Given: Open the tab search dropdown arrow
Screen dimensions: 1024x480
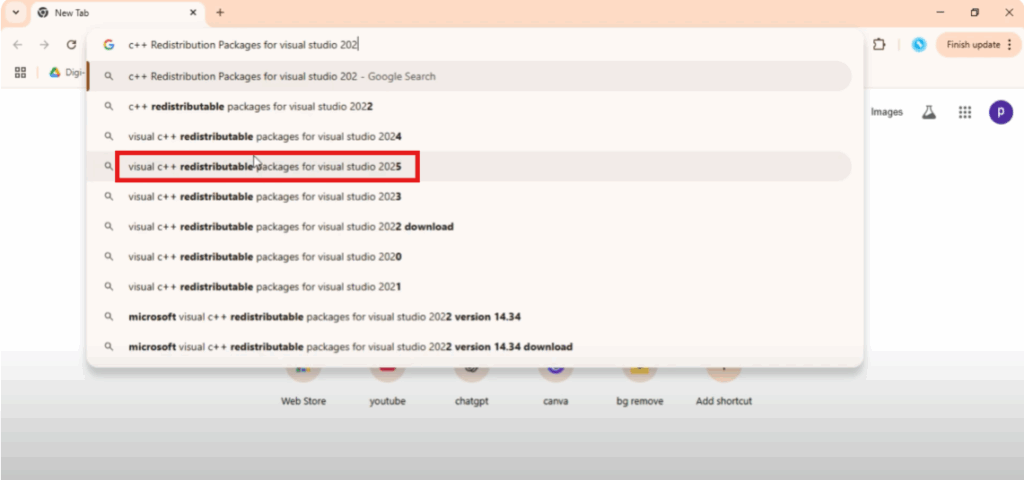Looking at the screenshot, I should pos(16,12).
